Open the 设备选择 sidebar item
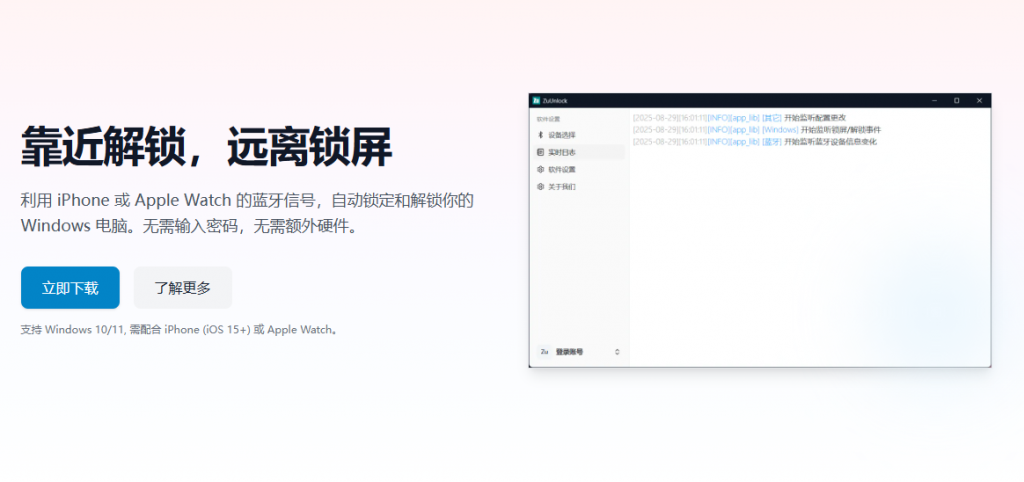The image size is (1024, 482). 562,135
